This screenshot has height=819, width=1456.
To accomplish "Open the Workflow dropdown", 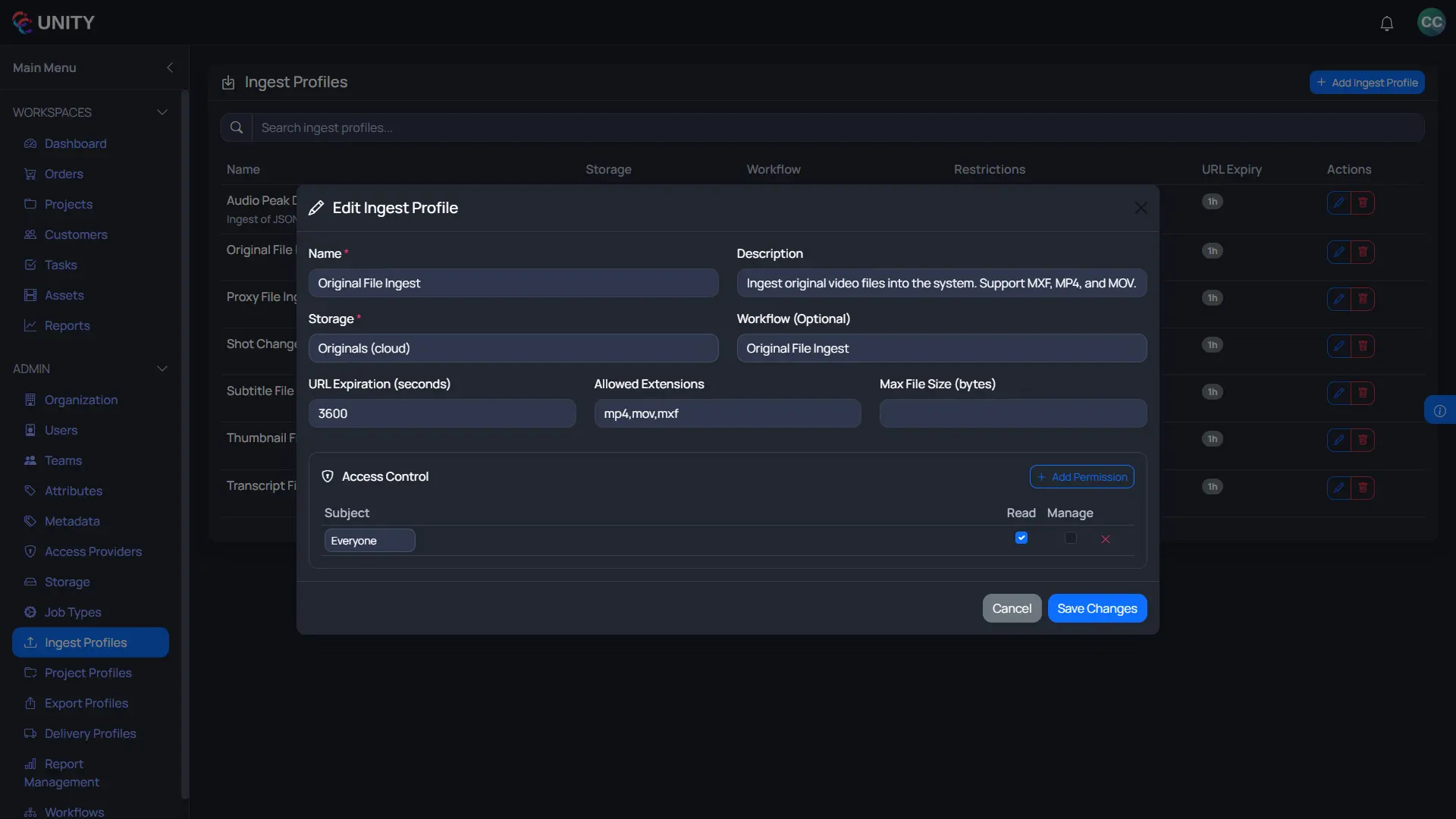I will coord(941,348).
